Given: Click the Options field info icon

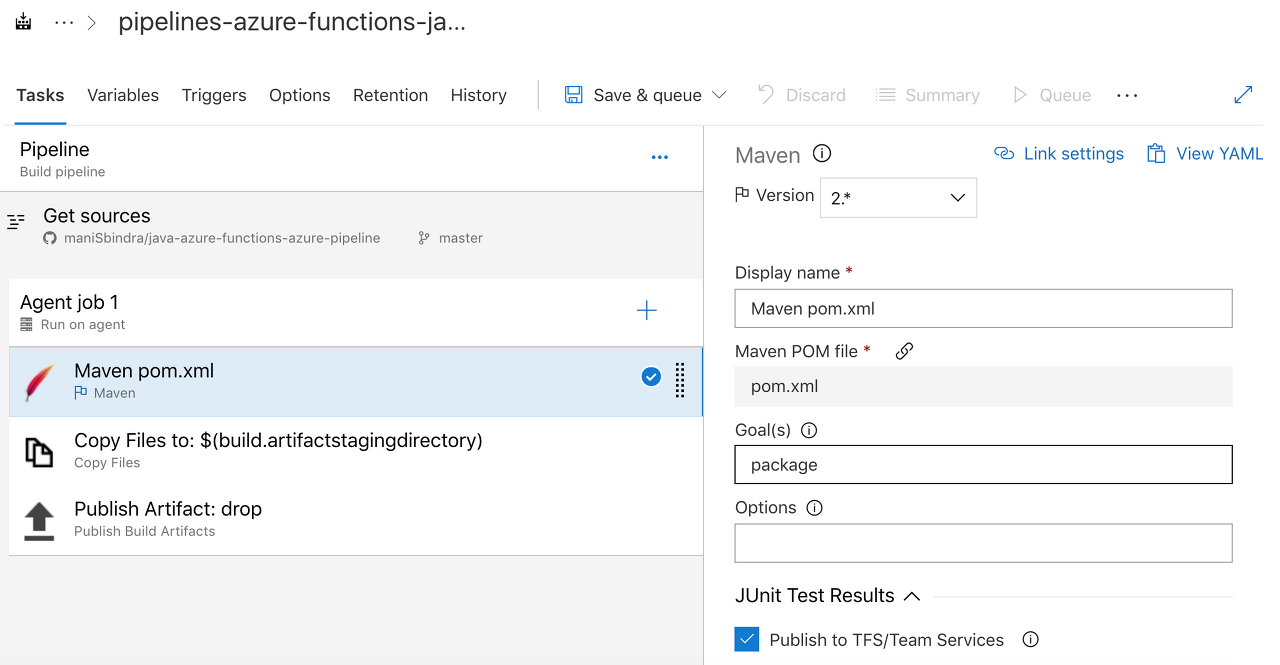Looking at the screenshot, I should point(815,508).
